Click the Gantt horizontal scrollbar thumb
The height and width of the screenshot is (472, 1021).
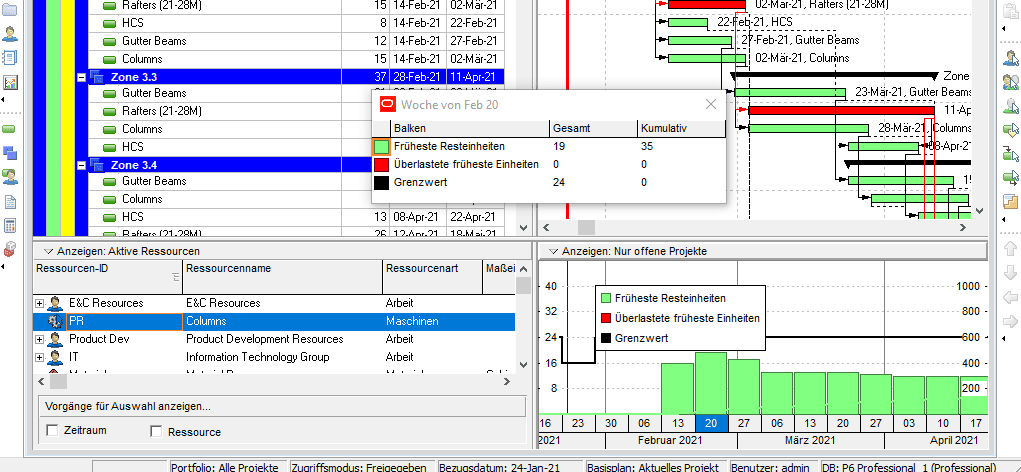(x=586, y=227)
